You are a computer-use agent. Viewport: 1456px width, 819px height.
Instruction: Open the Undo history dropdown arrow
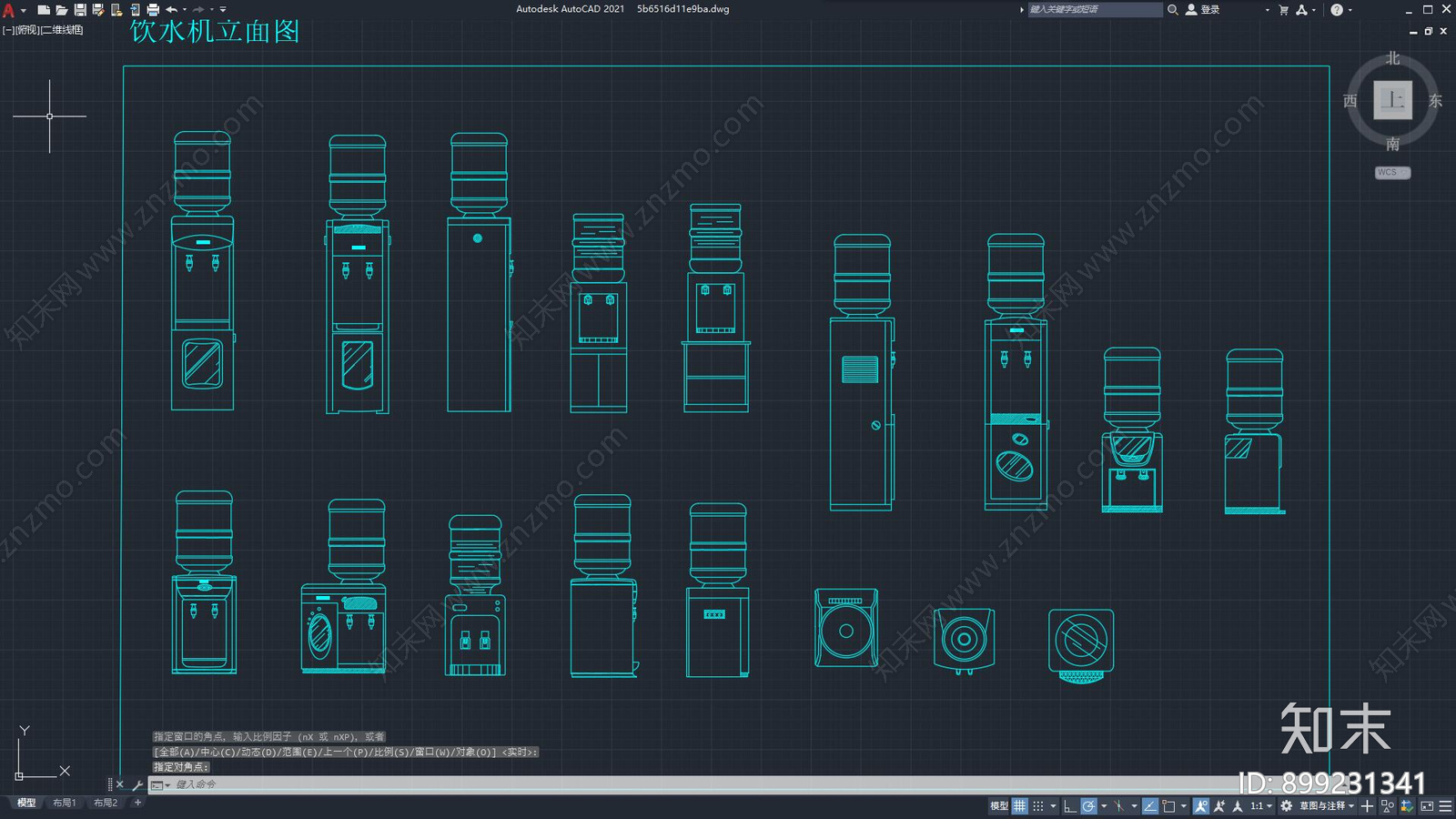click(x=185, y=10)
